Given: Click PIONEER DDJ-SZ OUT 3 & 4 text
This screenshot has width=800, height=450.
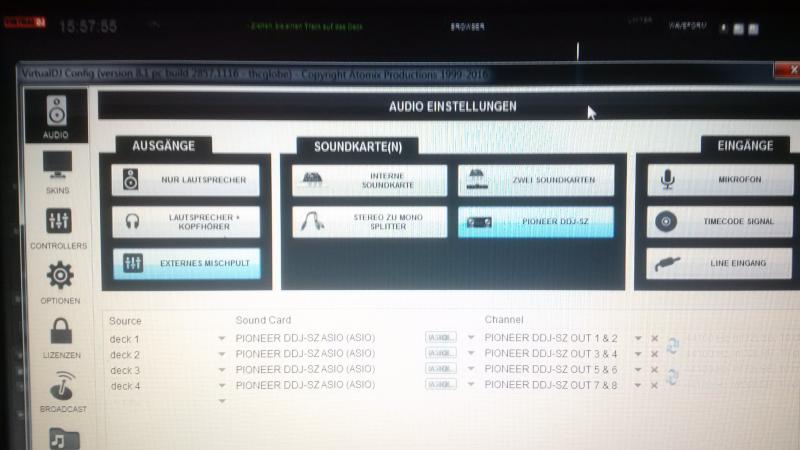Looking at the screenshot, I should (x=551, y=354).
